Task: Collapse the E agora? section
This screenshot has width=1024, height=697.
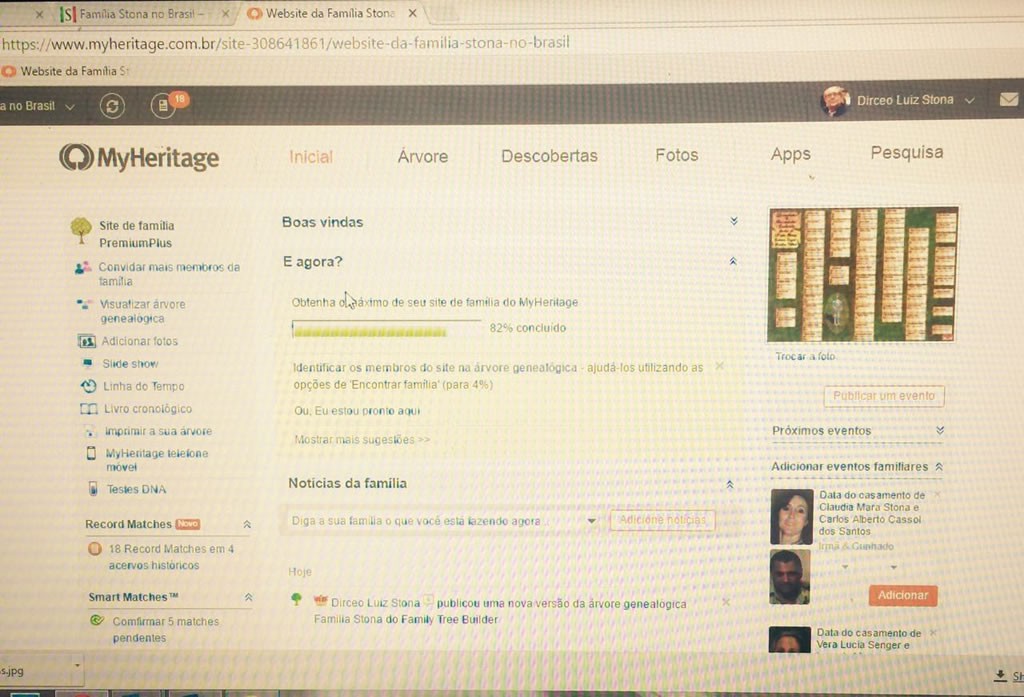Action: click(x=733, y=261)
